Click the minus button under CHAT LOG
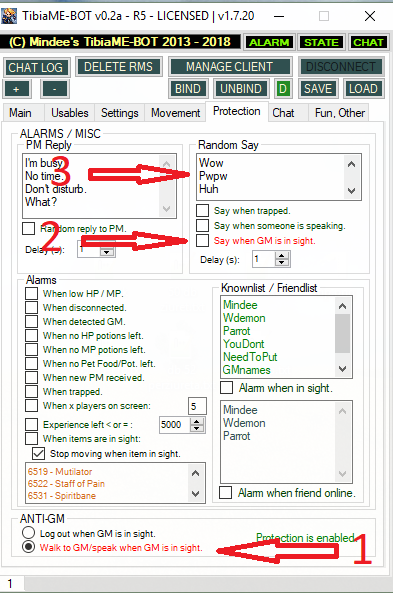This screenshot has height=593, width=393. click(x=54, y=89)
